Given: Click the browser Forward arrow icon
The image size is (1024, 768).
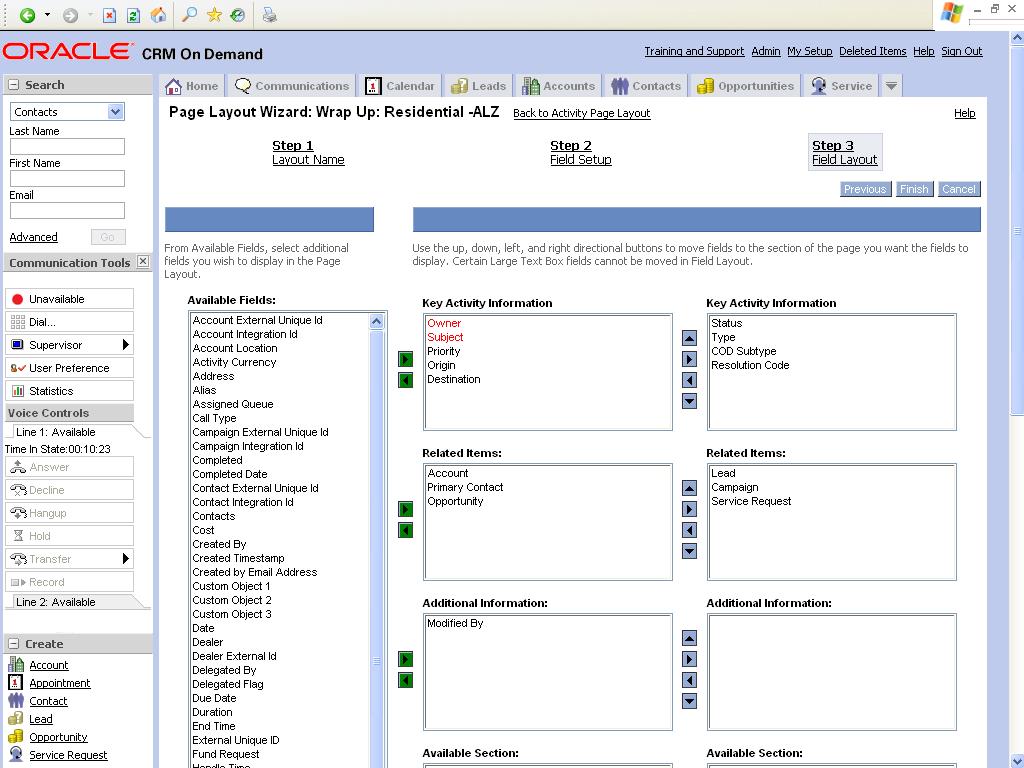Looking at the screenshot, I should click(x=70, y=15).
